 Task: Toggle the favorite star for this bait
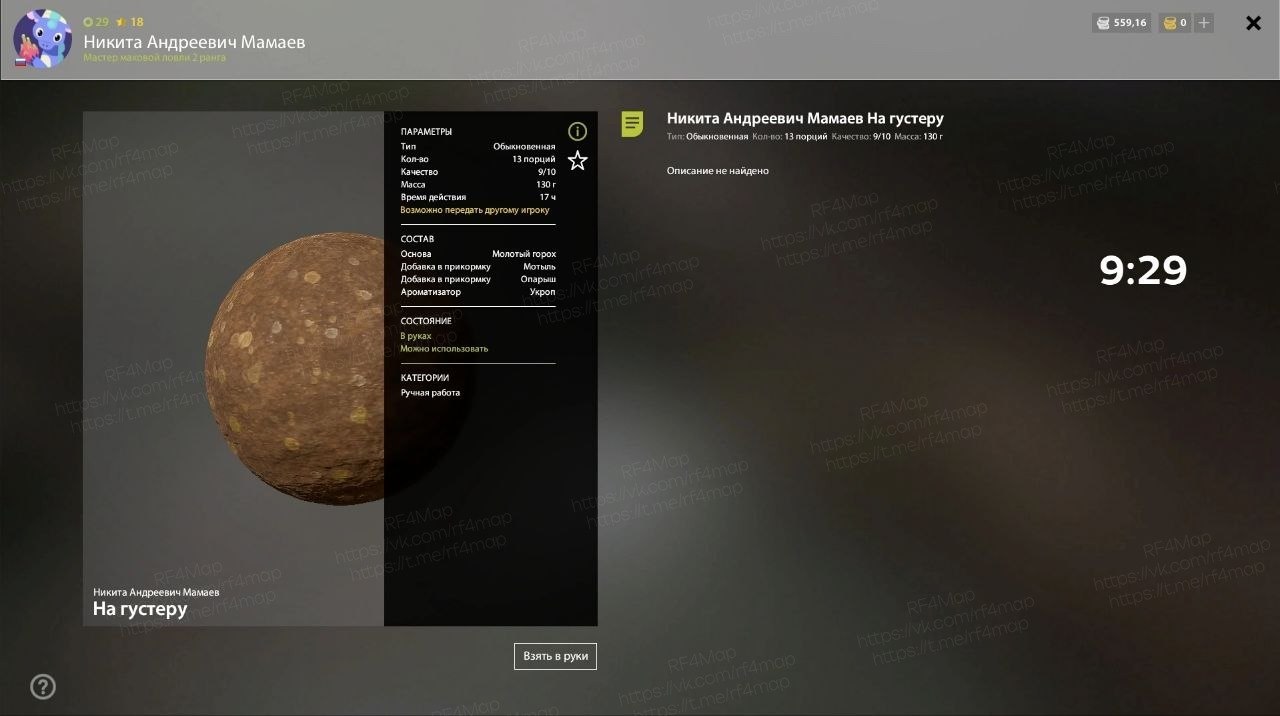pyautogui.click(x=577, y=160)
